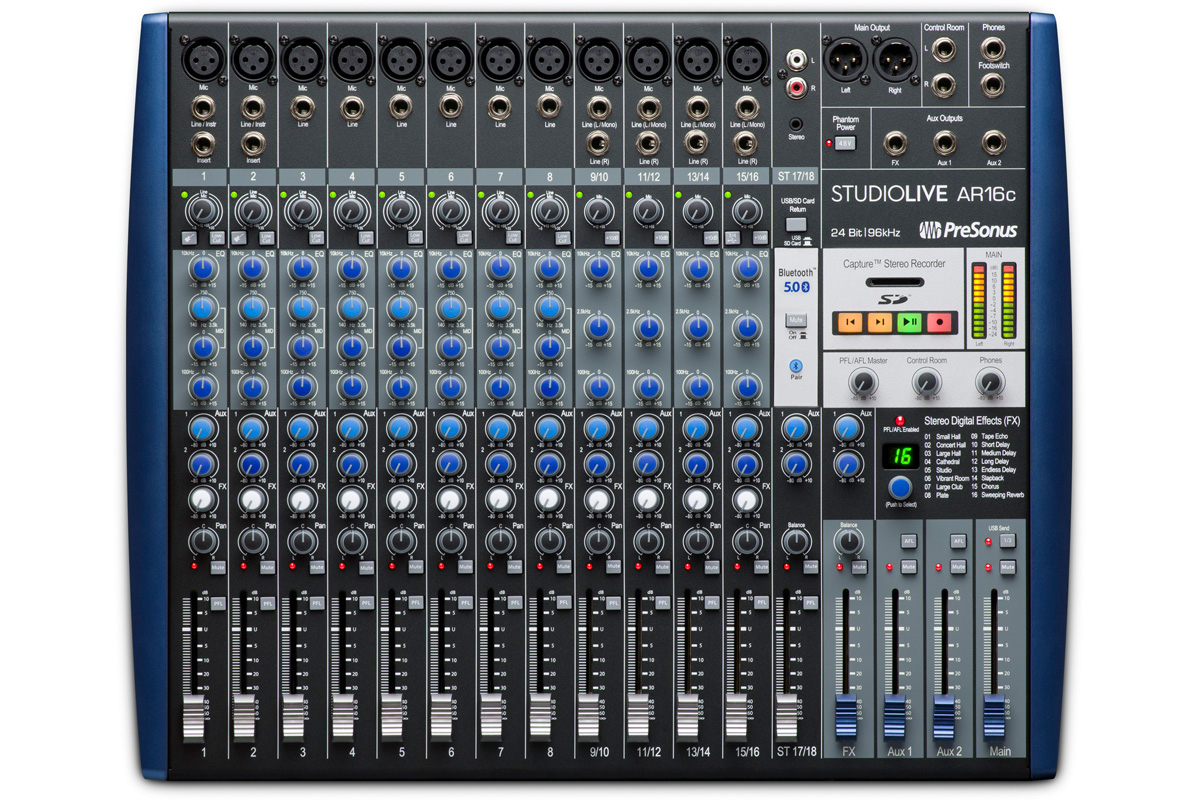
Task: Click the channel 1 gain knob
Action: 204,210
